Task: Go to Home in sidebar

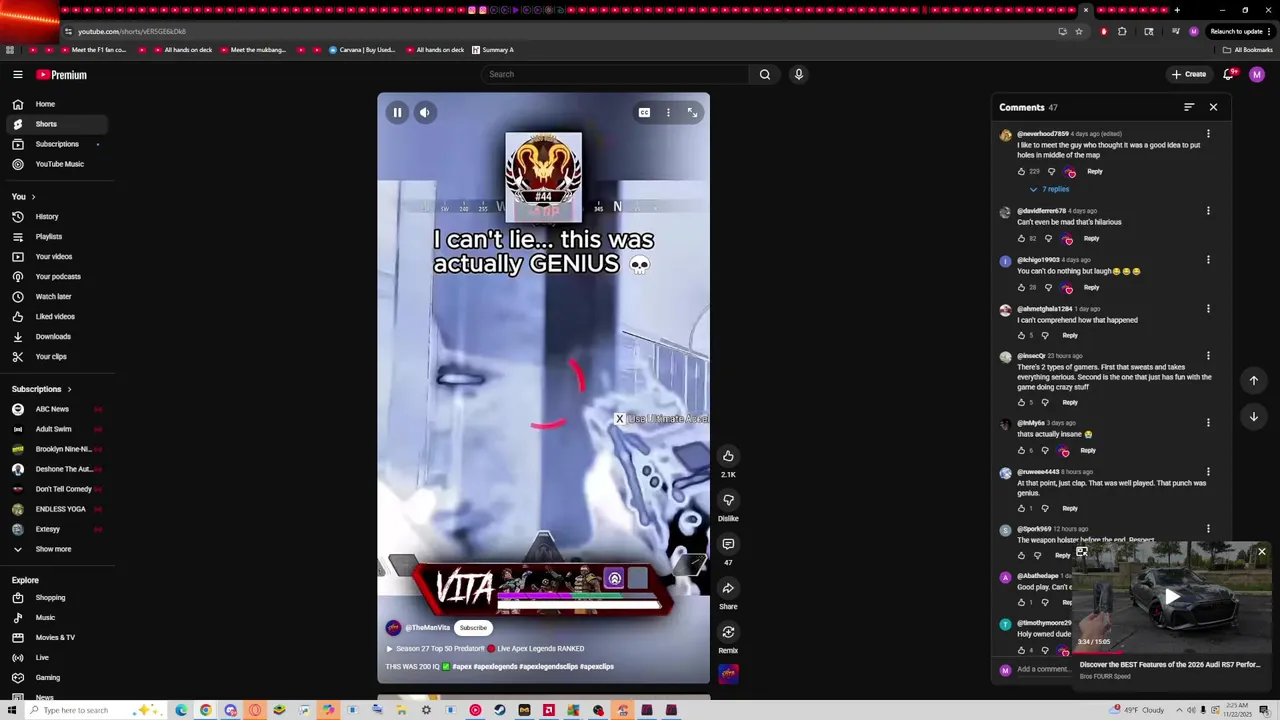Action: [x=58, y=104]
